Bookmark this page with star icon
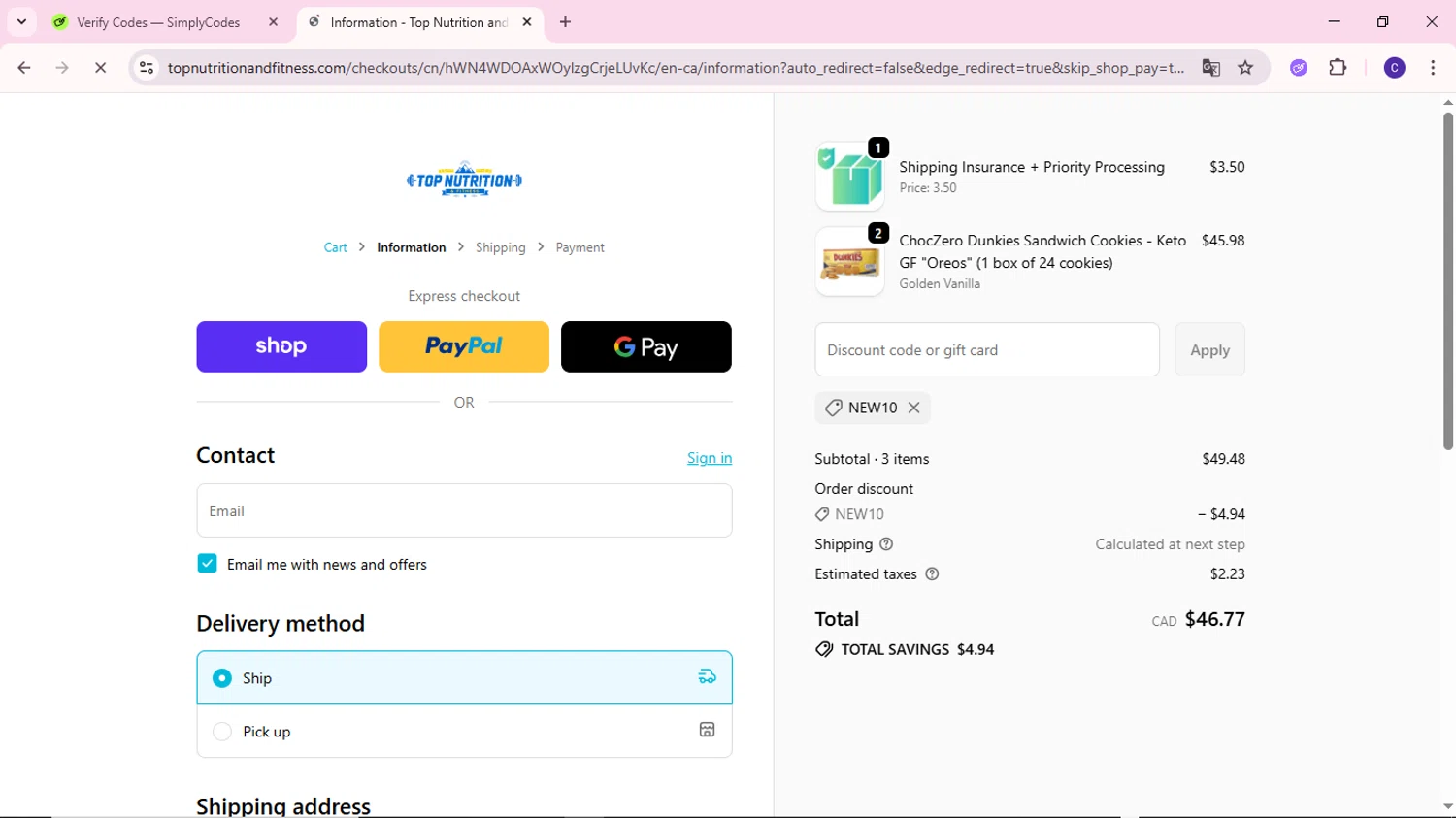The height and width of the screenshot is (818, 1456). (x=1245, y=68)
